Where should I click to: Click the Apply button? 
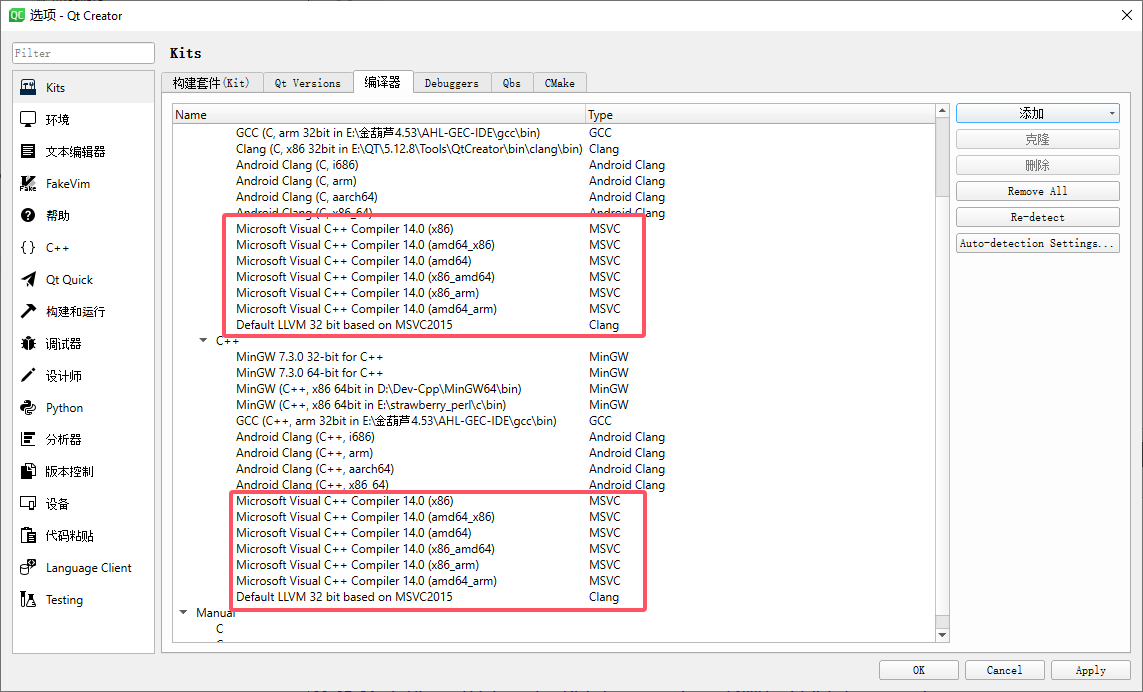[x=1090, y=670]
